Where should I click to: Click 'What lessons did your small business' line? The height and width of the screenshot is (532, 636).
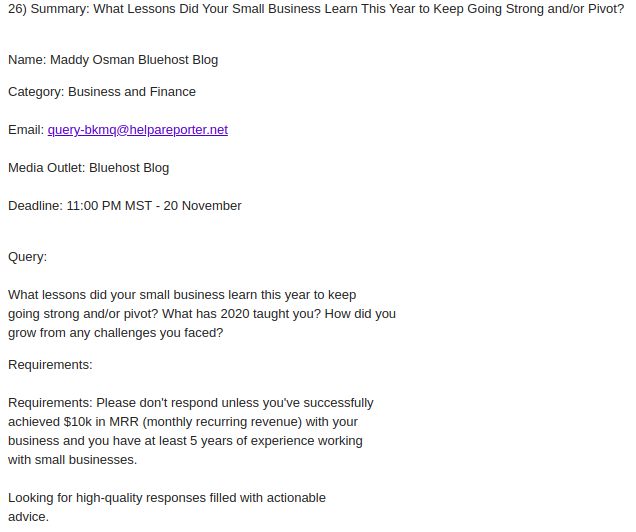pos(182,295)
